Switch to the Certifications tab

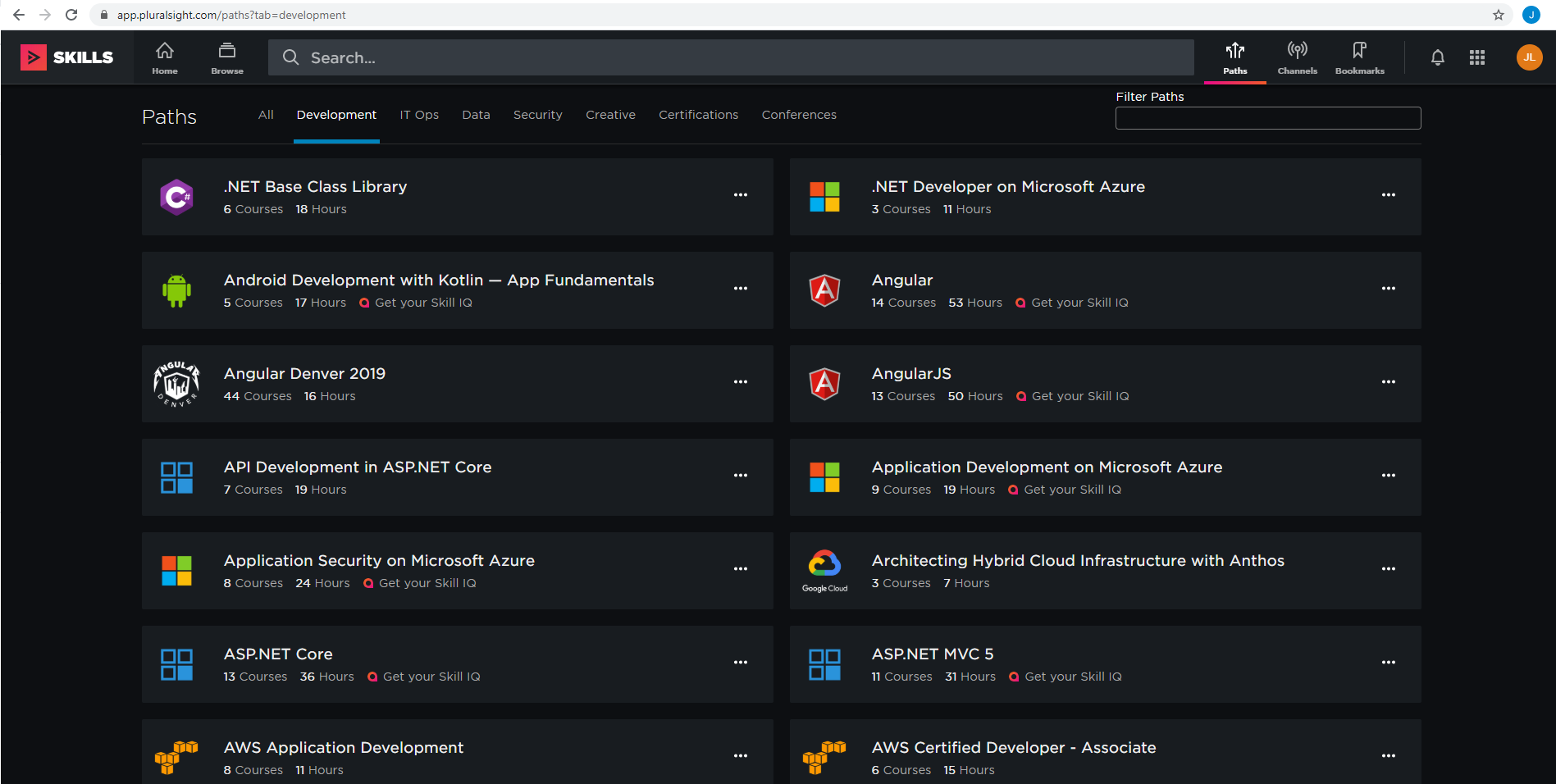coord(699,115)
